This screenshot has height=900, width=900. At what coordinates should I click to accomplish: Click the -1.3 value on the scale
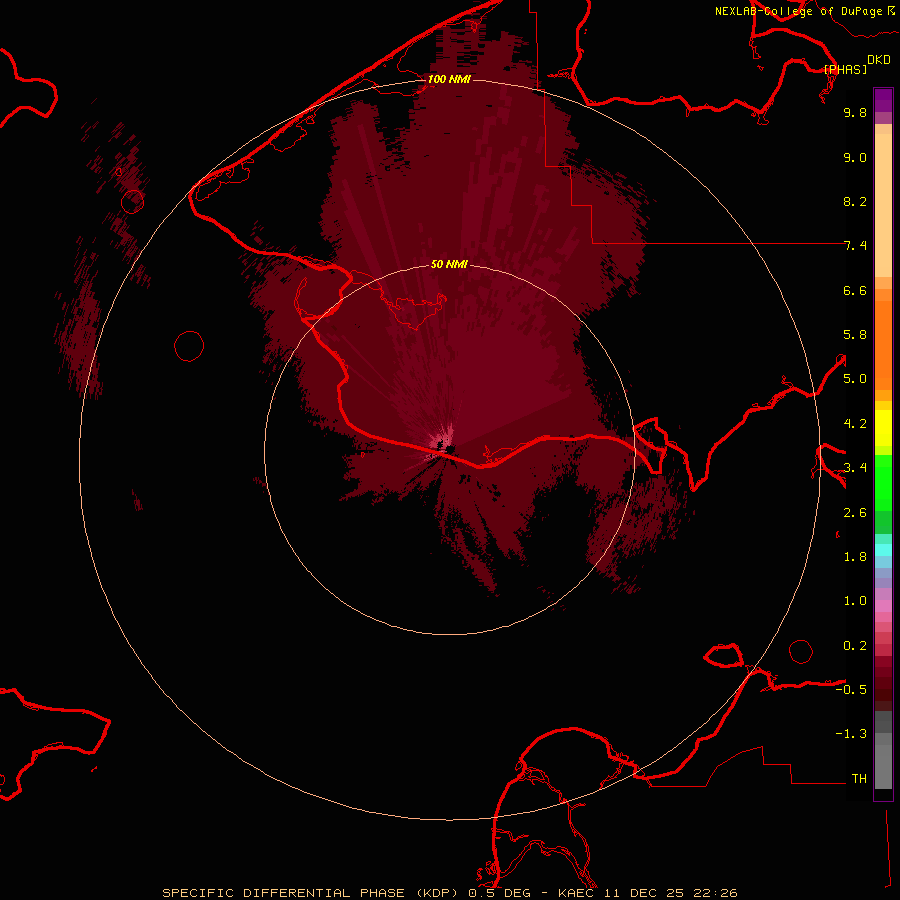pos(851,734)
